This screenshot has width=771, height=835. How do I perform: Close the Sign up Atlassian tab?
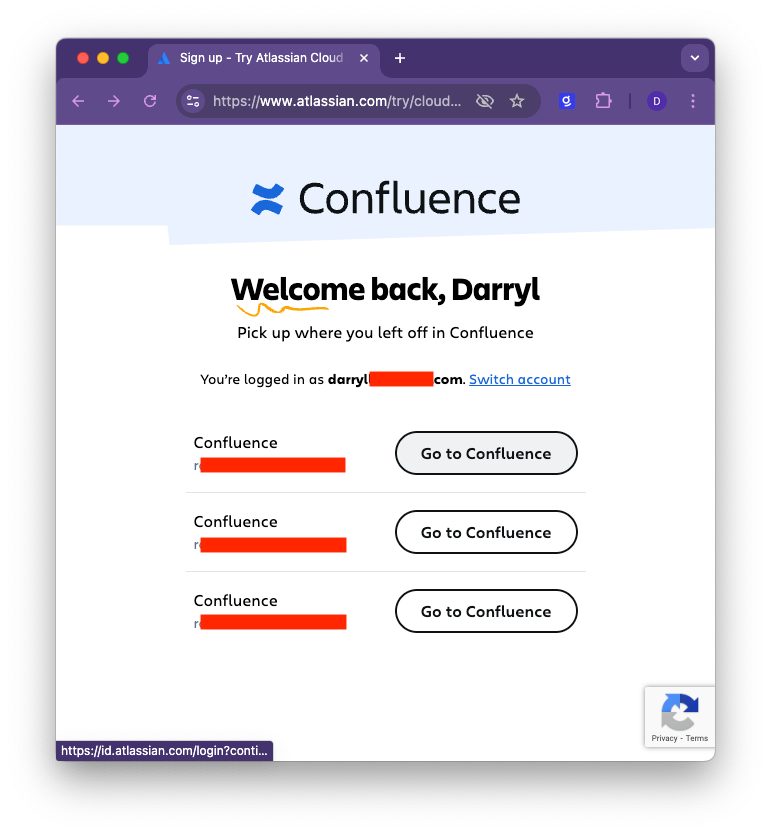364,58
